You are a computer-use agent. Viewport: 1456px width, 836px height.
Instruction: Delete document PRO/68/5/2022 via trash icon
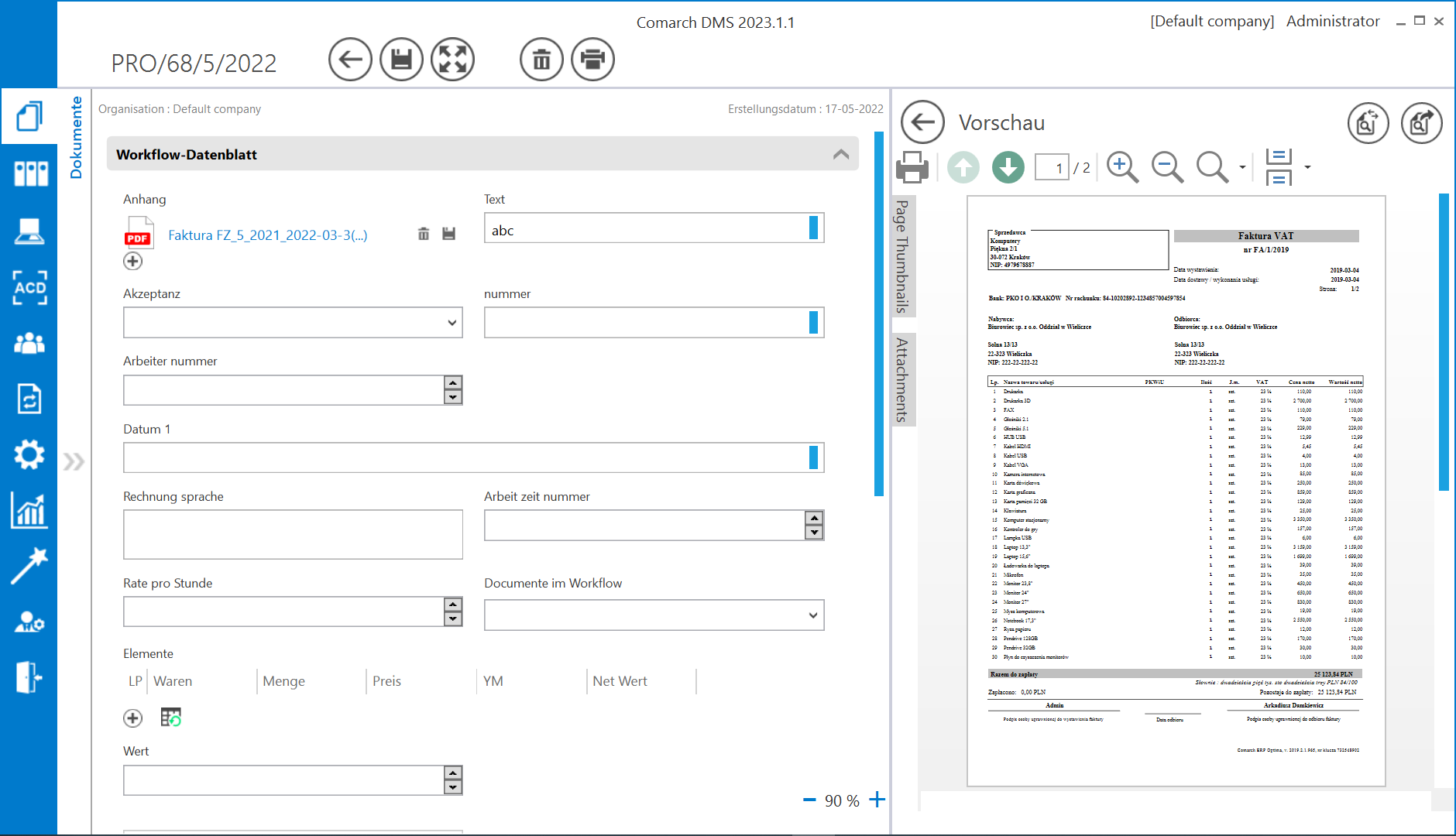541,59
